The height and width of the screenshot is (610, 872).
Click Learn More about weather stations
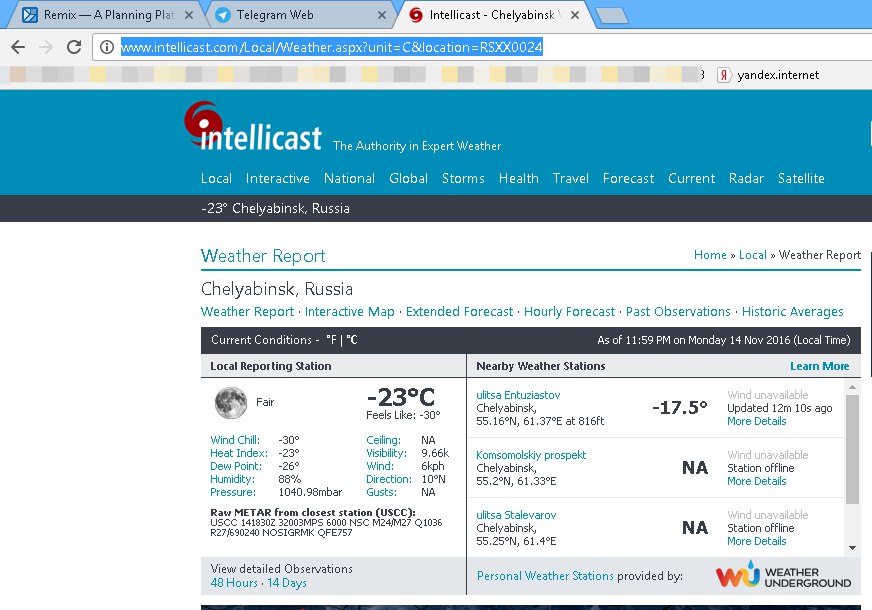[820, 366]
